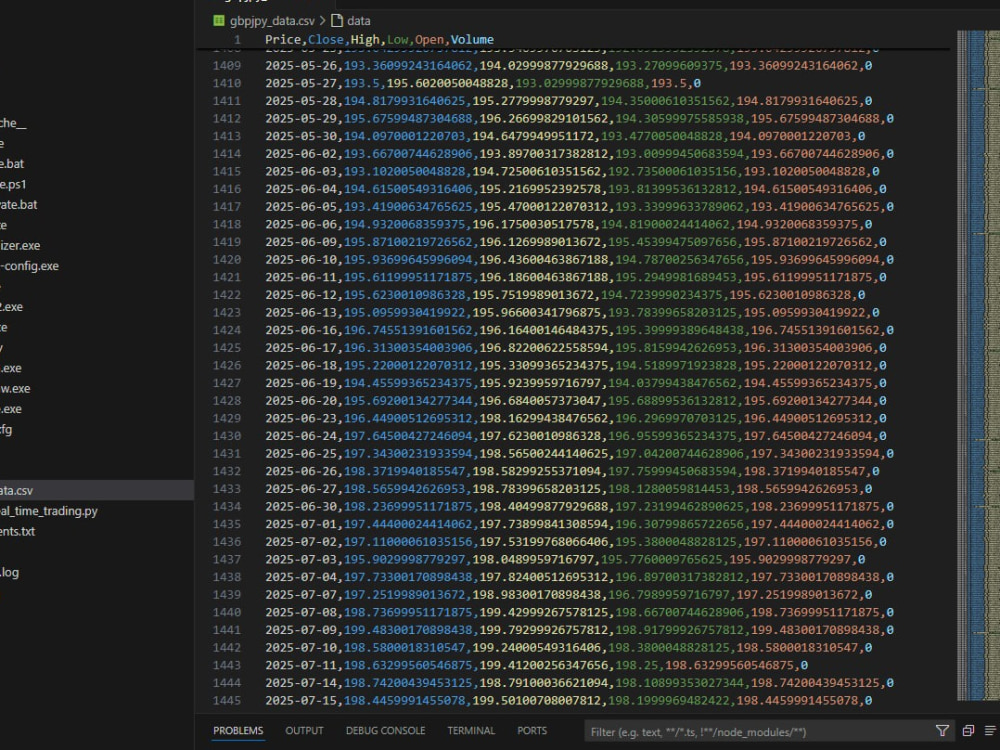Open al_time_trading.py in the explorer
The height and width of the screenshot is (750, 1000).
click(x=48, y=511)
